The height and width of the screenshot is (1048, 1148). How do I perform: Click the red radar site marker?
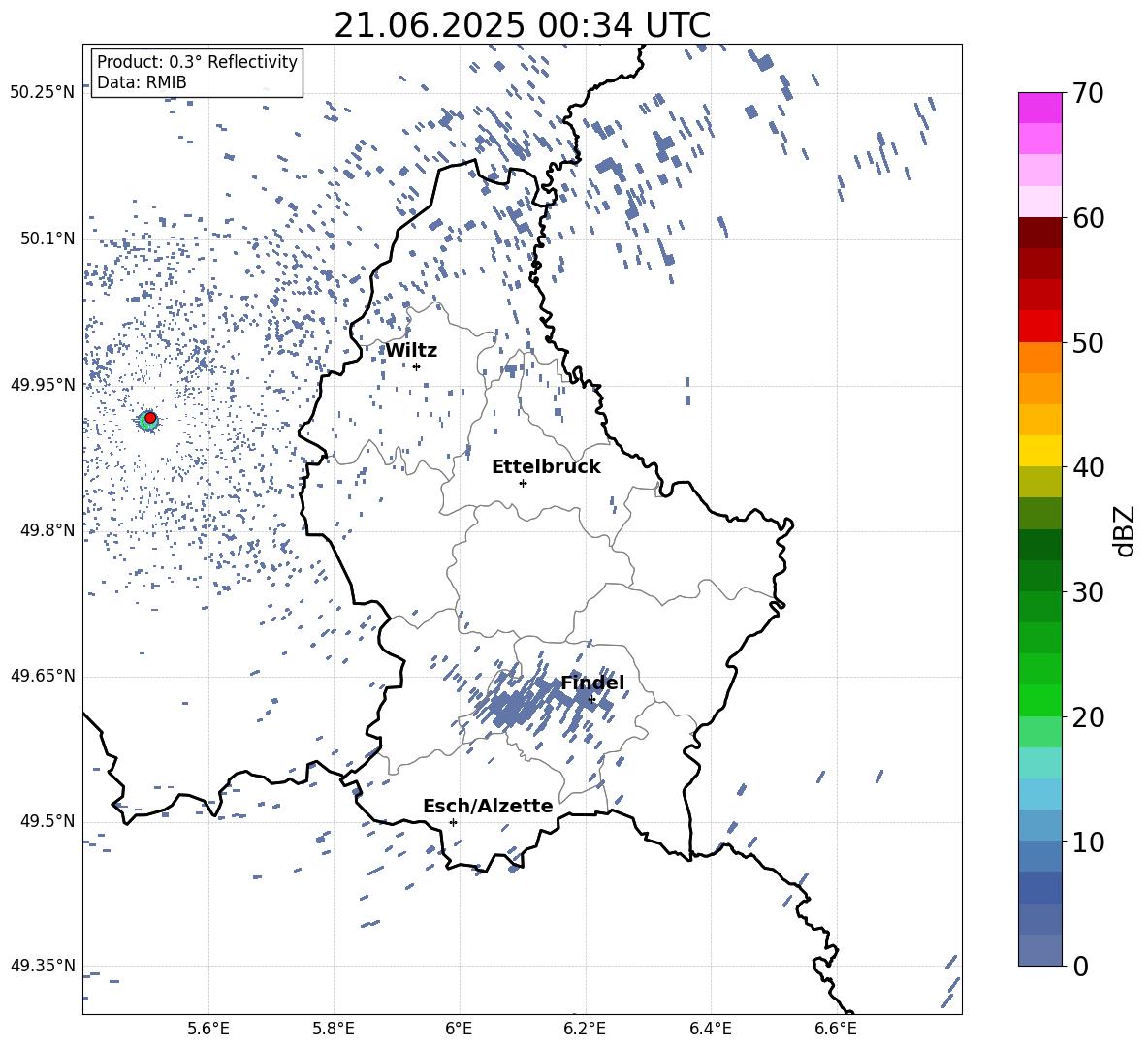[x=150, y=418]
